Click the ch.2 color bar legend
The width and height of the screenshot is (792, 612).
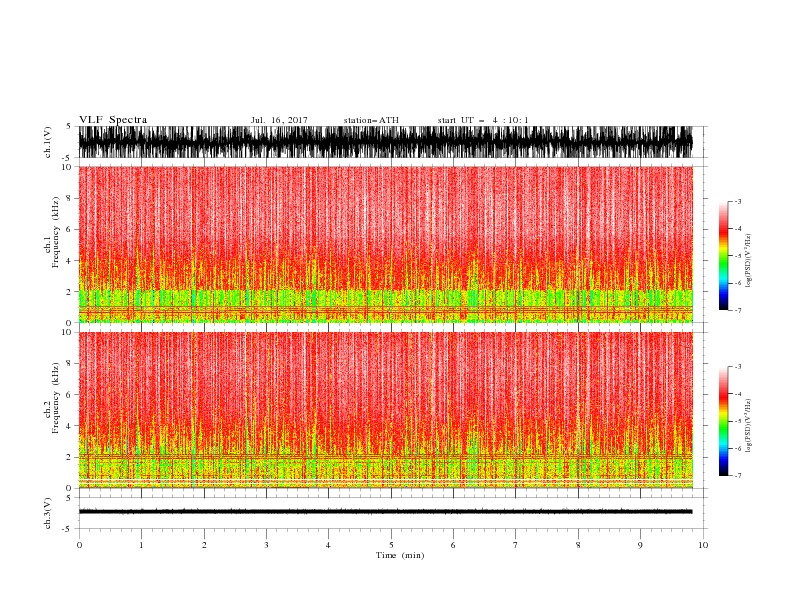pyautogui.click(x=724, y=421)
